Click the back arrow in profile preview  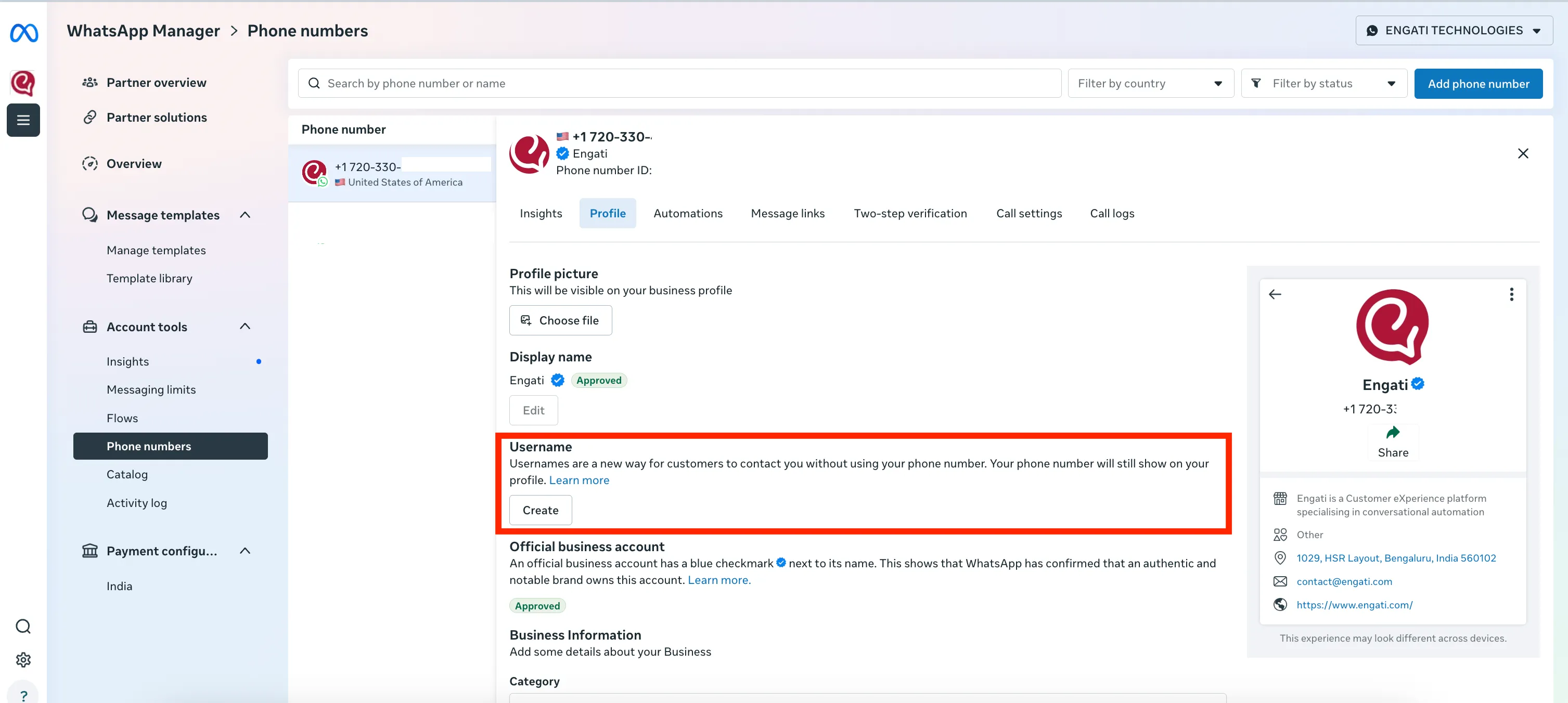click(1275, 294)
